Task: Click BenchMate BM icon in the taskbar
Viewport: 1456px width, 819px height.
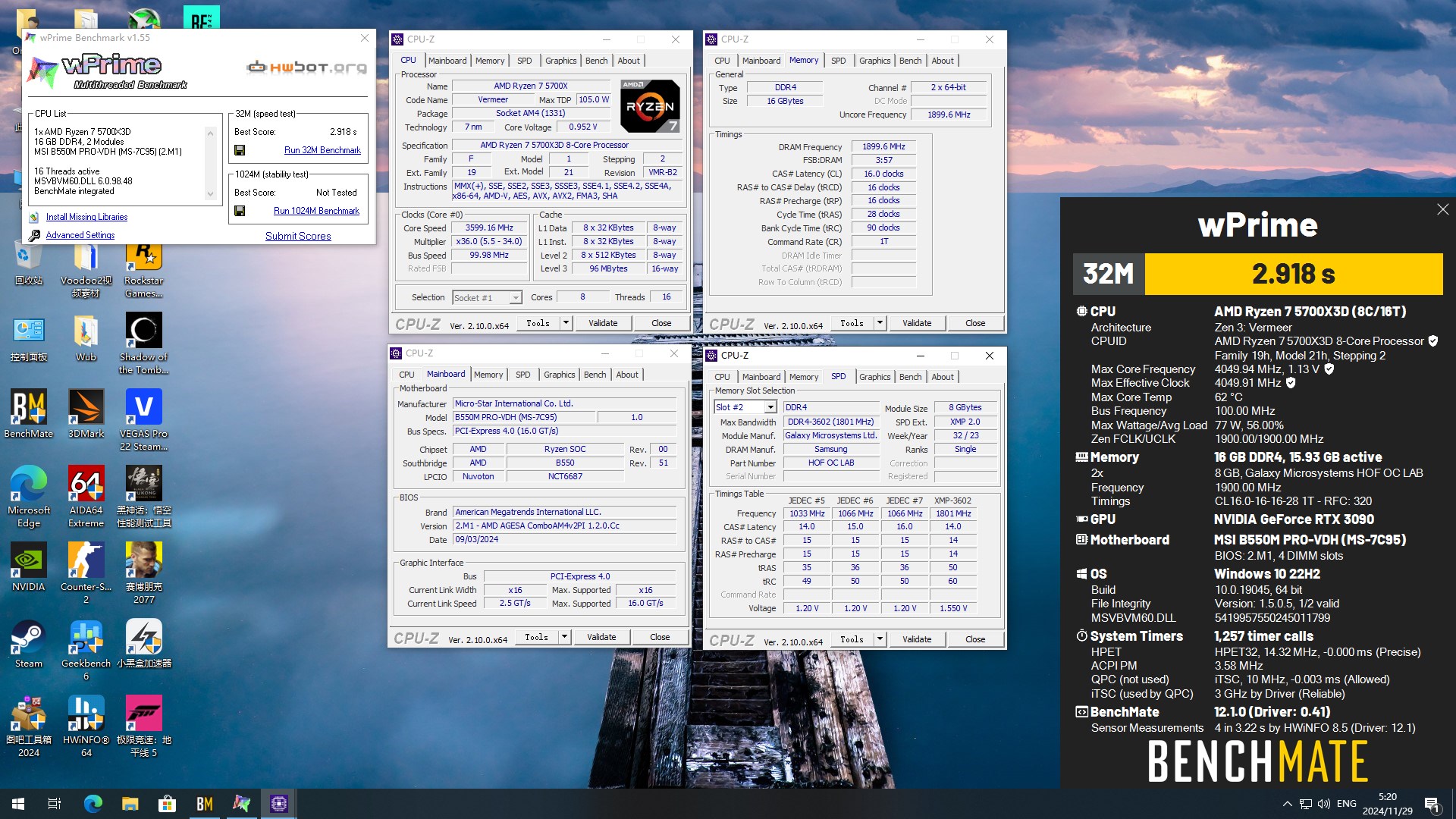Action: point(204,804)
